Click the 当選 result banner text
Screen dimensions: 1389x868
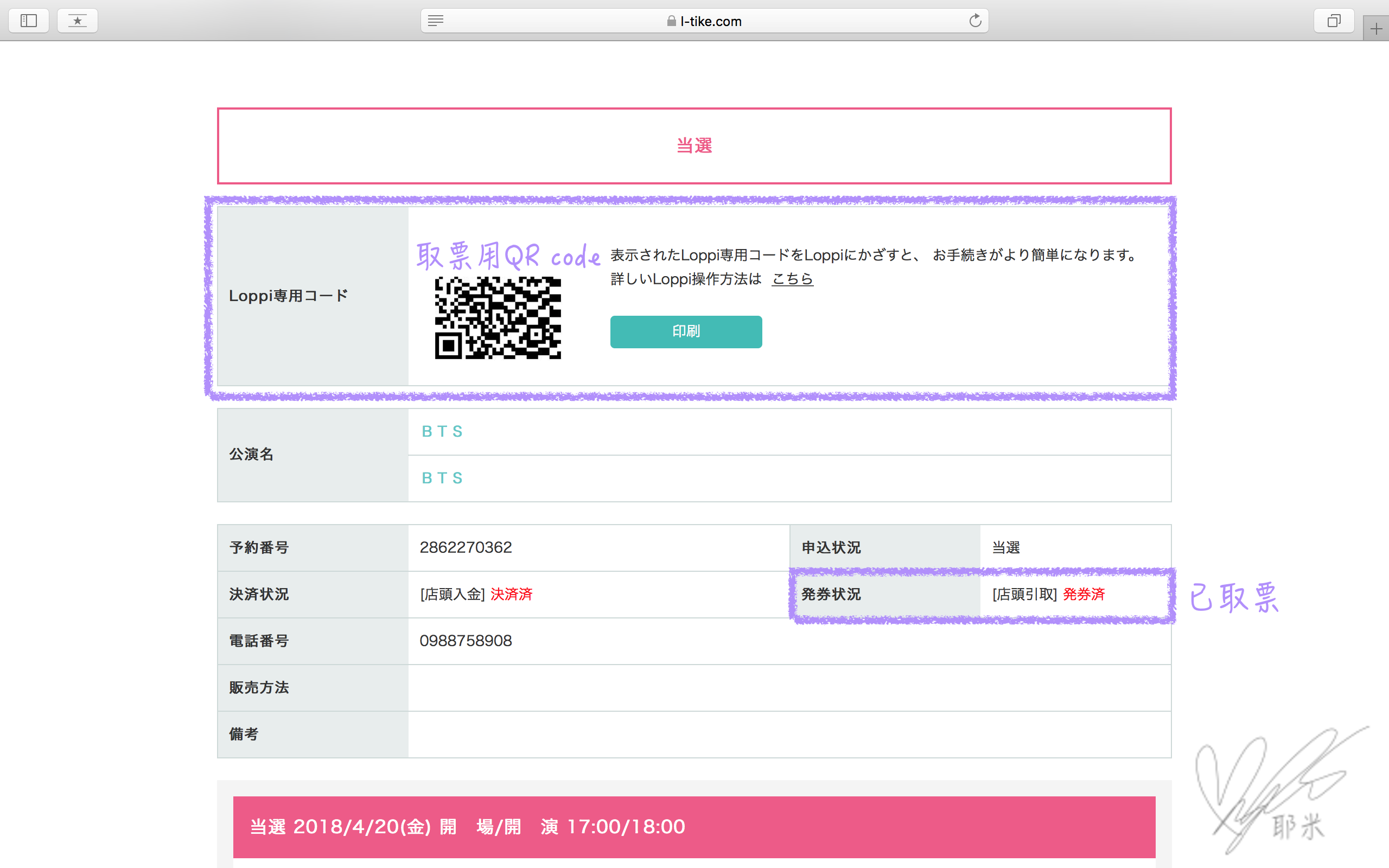pyautogui.click(x=694, y=146)
